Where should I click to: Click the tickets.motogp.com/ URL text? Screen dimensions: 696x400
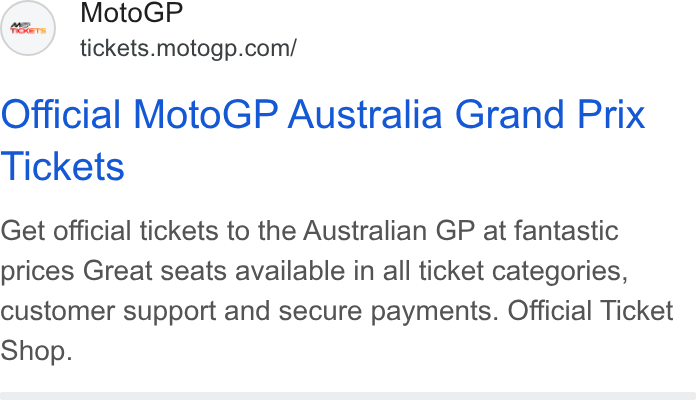(x=188, y=48)
